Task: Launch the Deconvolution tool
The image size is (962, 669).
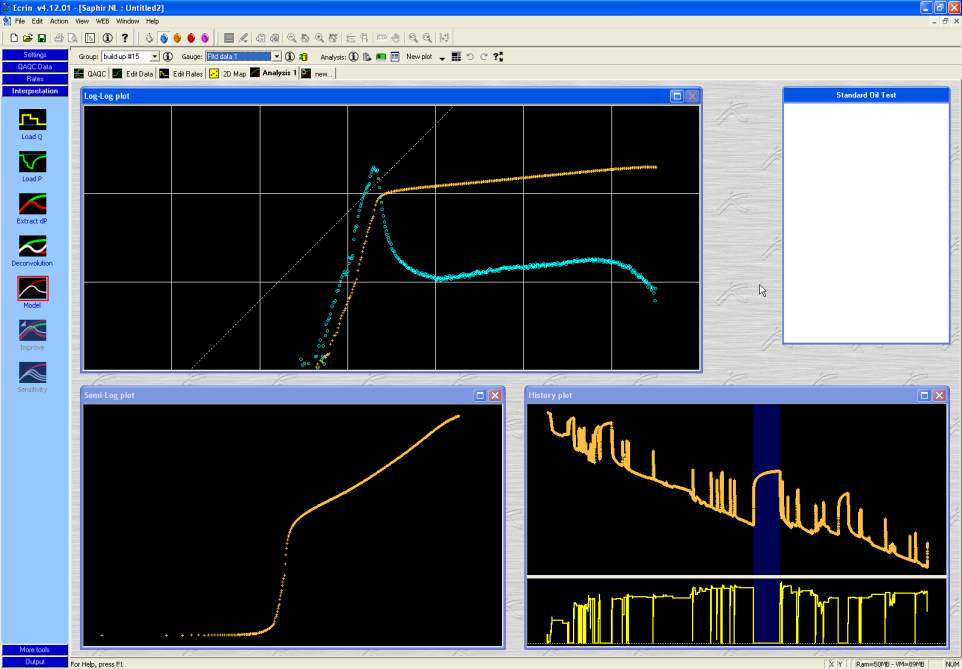Action: pyautogui.click(x=33, y=246)
